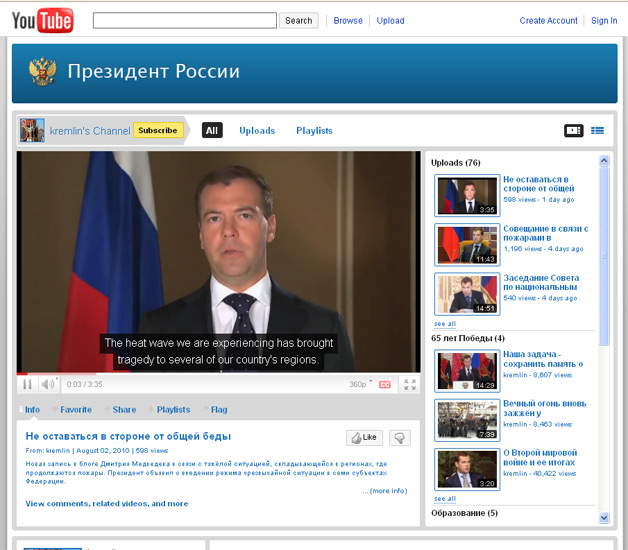The width and height of the screenshot is (628, 550).
Task: Open the Upload link
Action: 390,20
